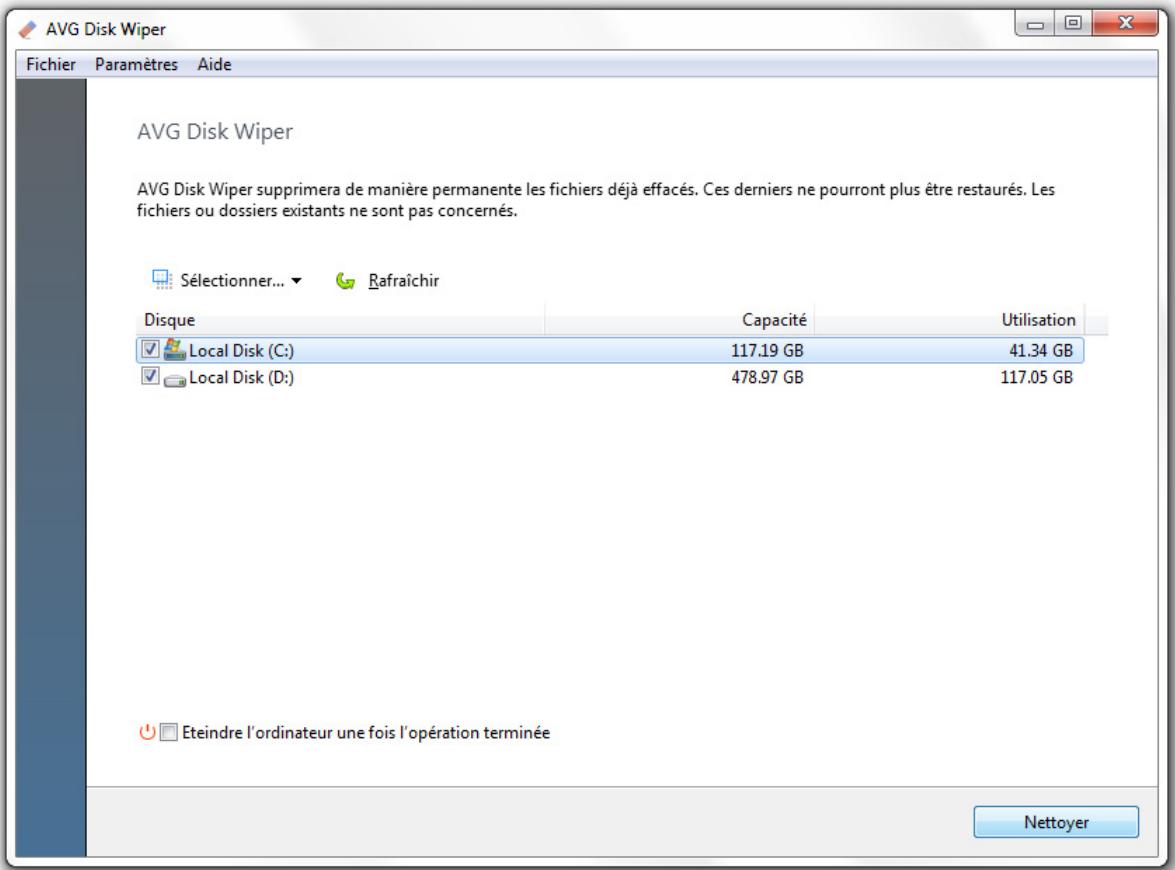Click the Nettoyer button
Screen dimensions: 1175x870
coord(1056,822)
